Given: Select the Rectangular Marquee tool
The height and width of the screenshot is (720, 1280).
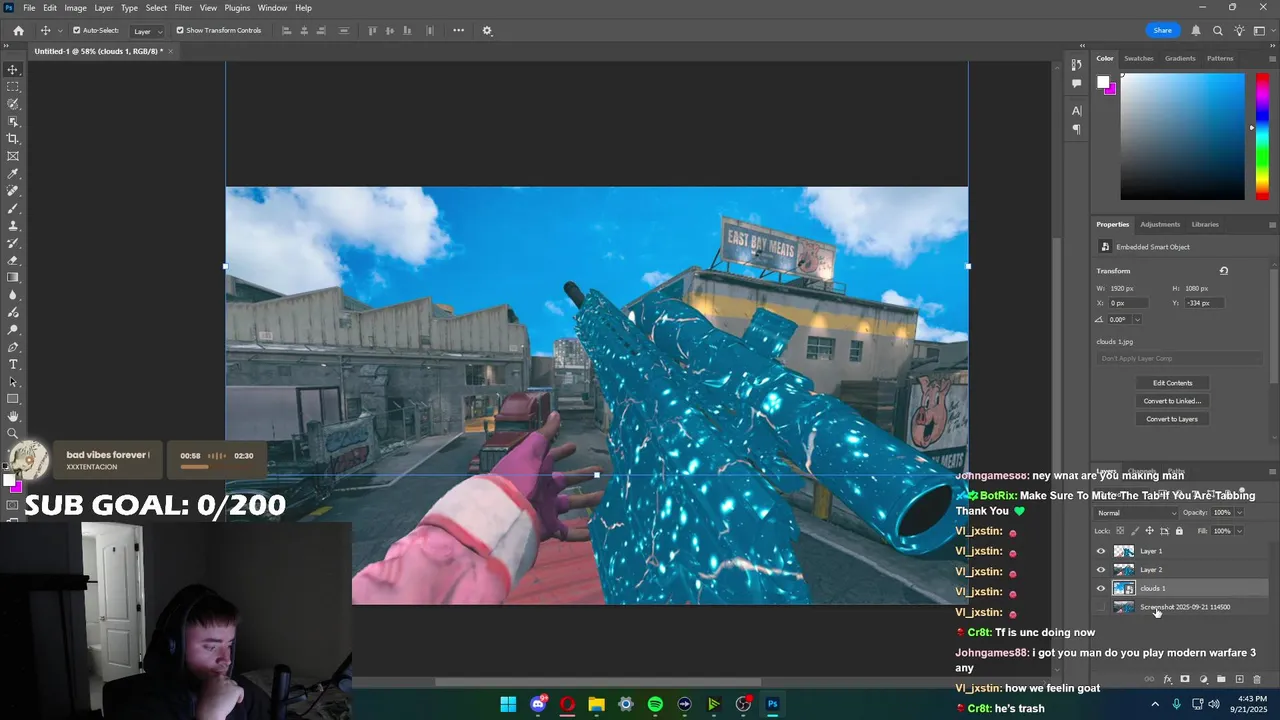Looking at the screenshot, I should pyautogui.click(x=13, y=87).
